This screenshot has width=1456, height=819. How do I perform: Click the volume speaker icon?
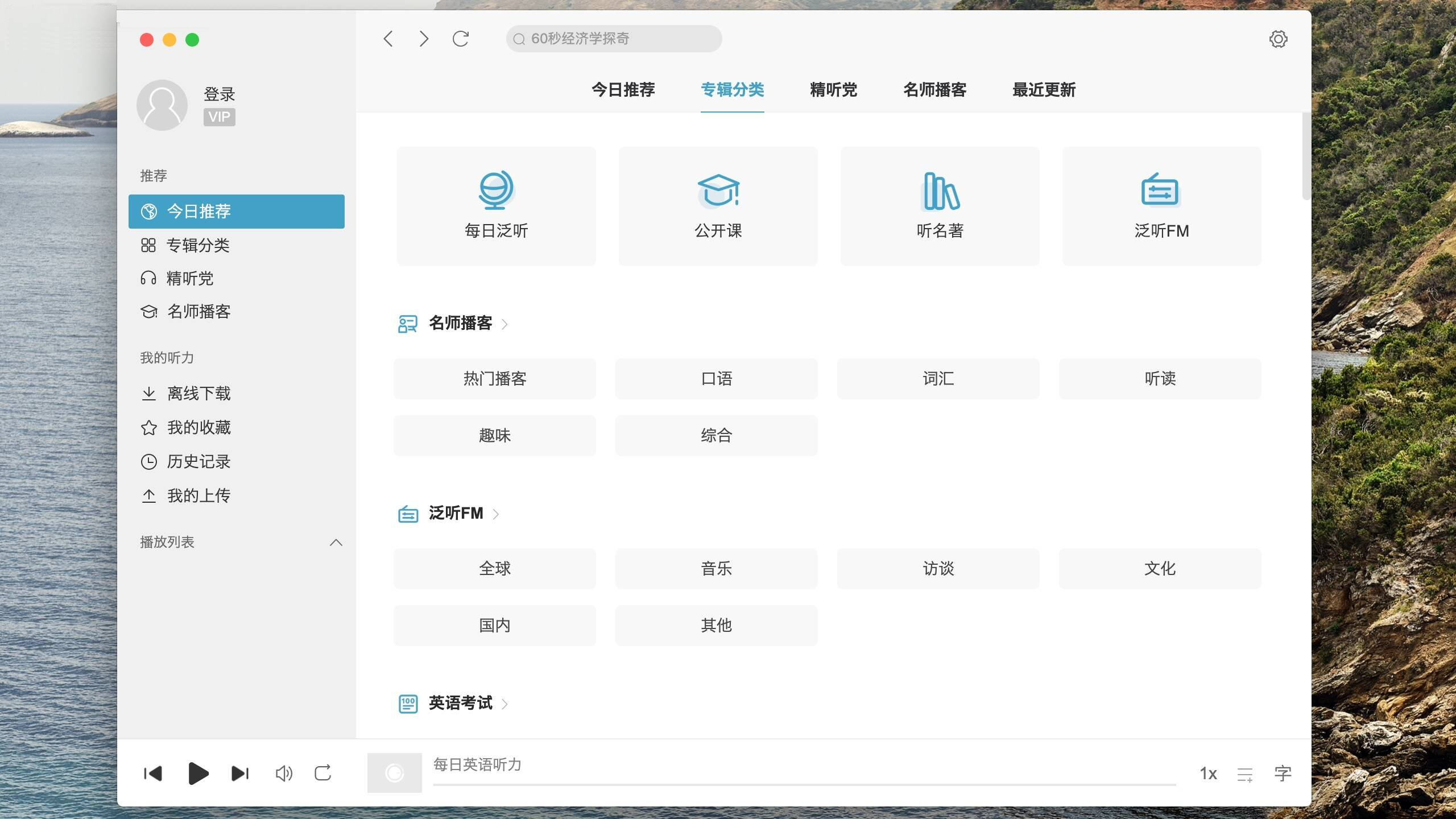pyautogui.click(x=283, y=773)
